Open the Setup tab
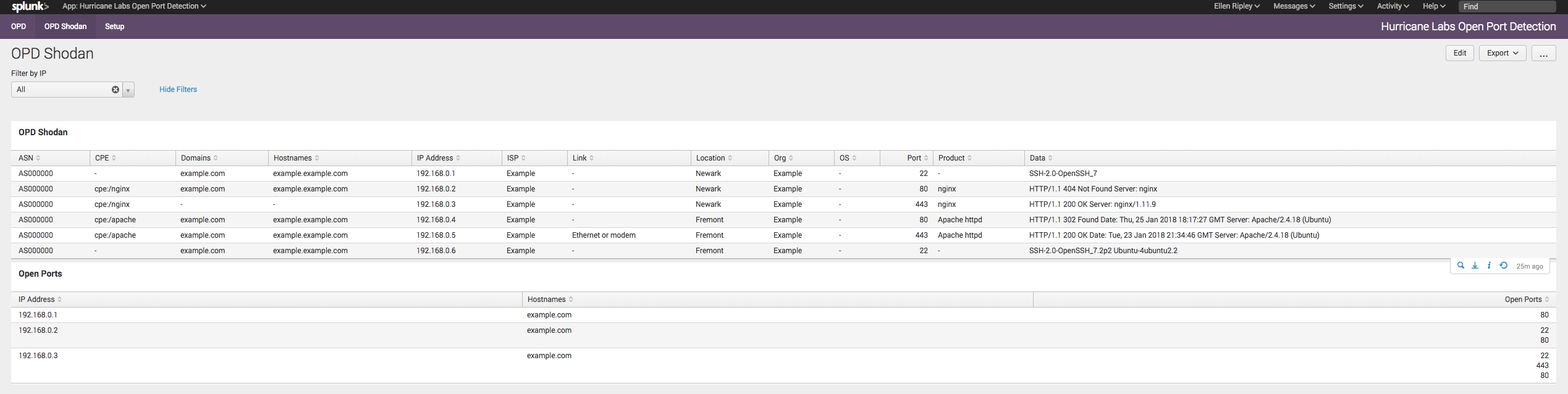The image size is (1568, 394). [114, 27]
